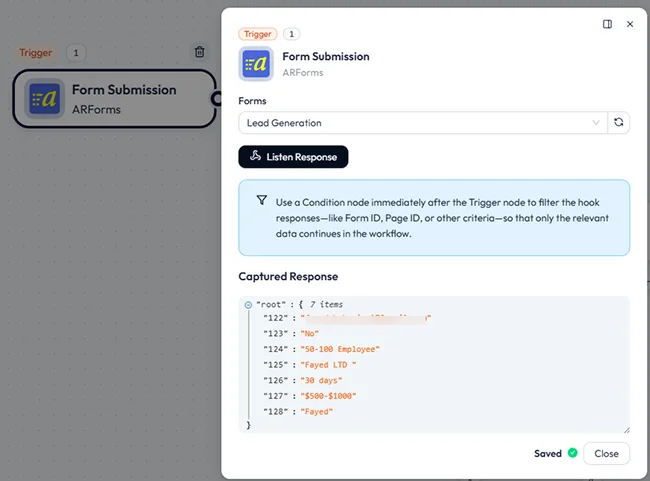
Task: Close the panel with the X icon
Action: (630, 24)
